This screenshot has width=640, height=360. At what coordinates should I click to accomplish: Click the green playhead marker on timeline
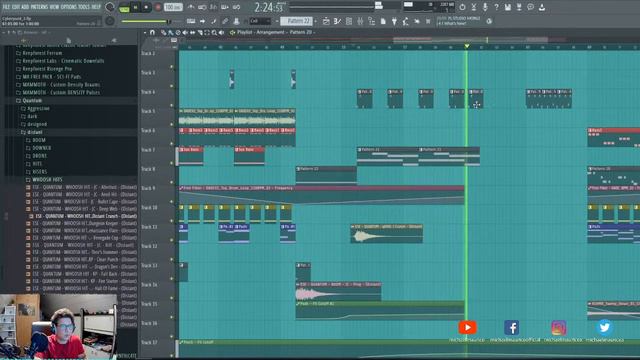point(467,46)
